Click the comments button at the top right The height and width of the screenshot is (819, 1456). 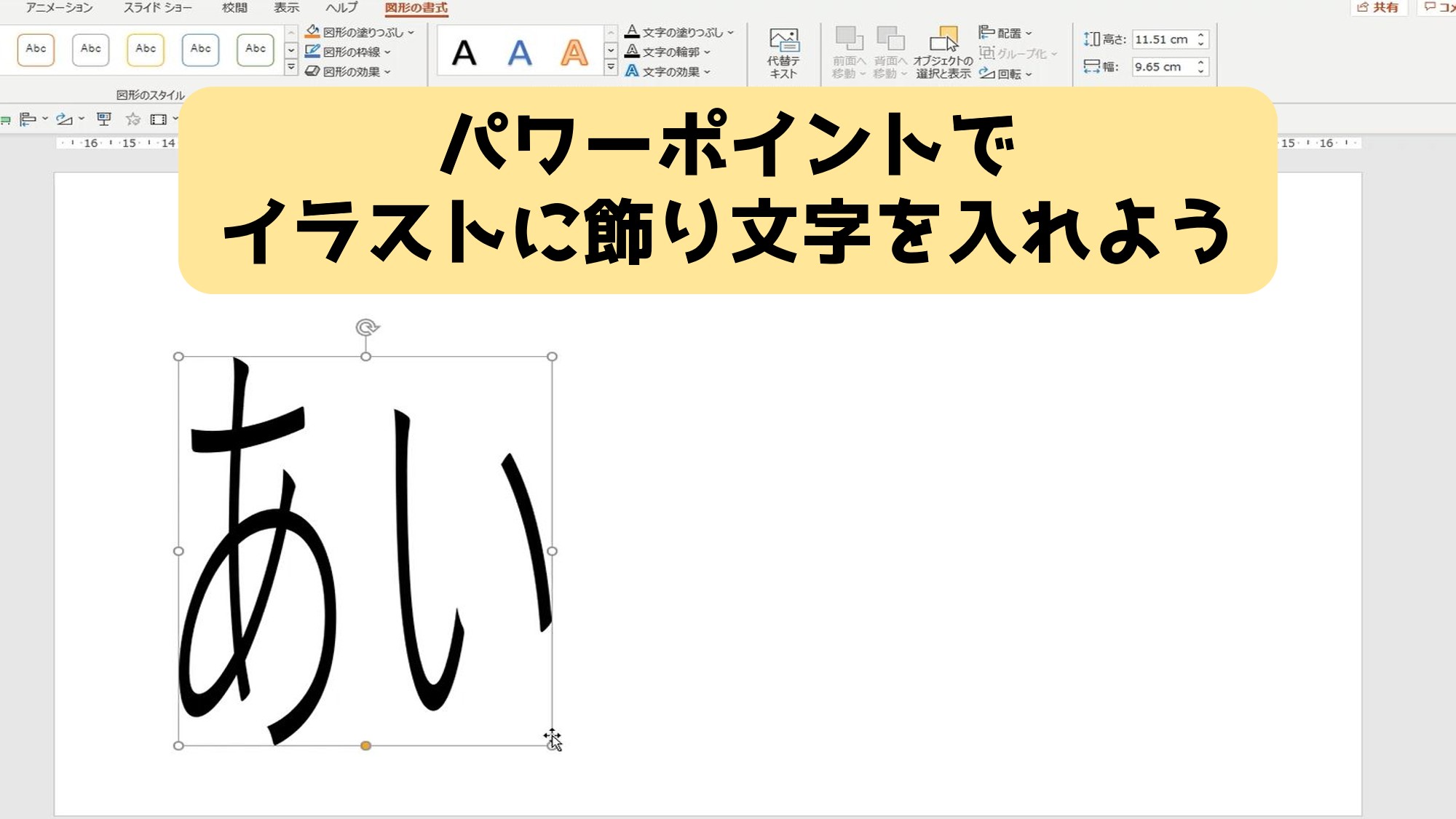pyautogui.click(x=1439, y=7)
